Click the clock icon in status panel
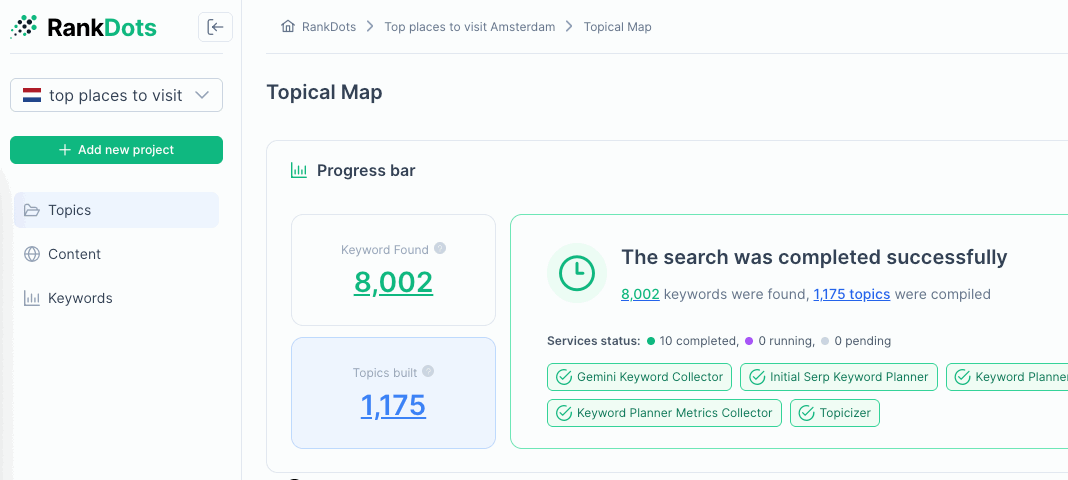Image resolution: width=1068 pixels, height=480 pixels. 577,273
